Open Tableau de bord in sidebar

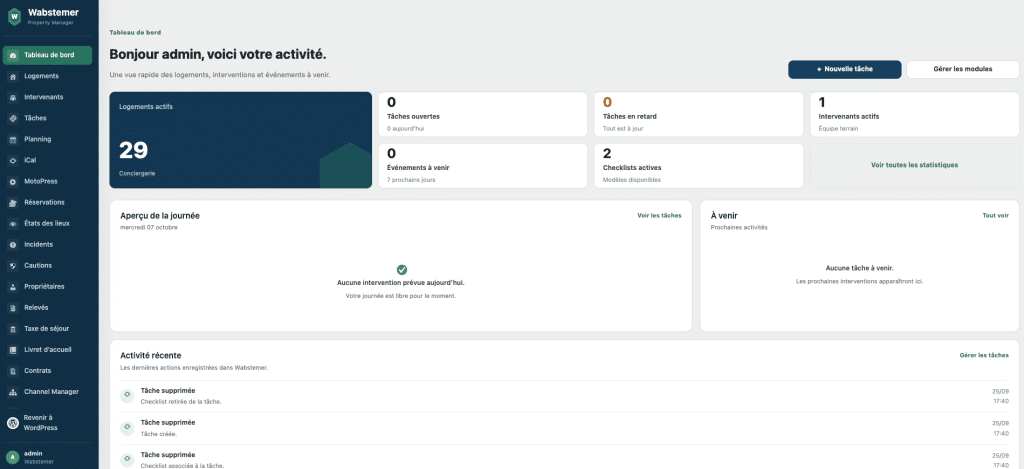tap(47, 56)
